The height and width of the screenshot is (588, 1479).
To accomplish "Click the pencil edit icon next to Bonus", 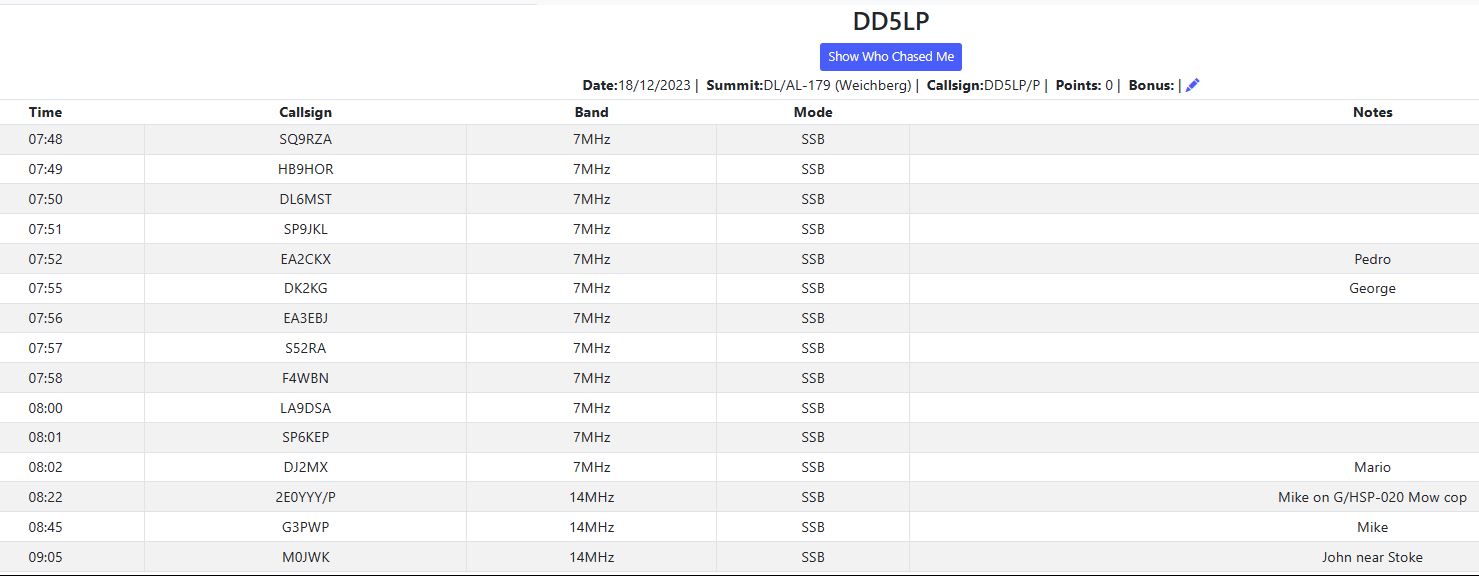I will tap(1192, 86).
